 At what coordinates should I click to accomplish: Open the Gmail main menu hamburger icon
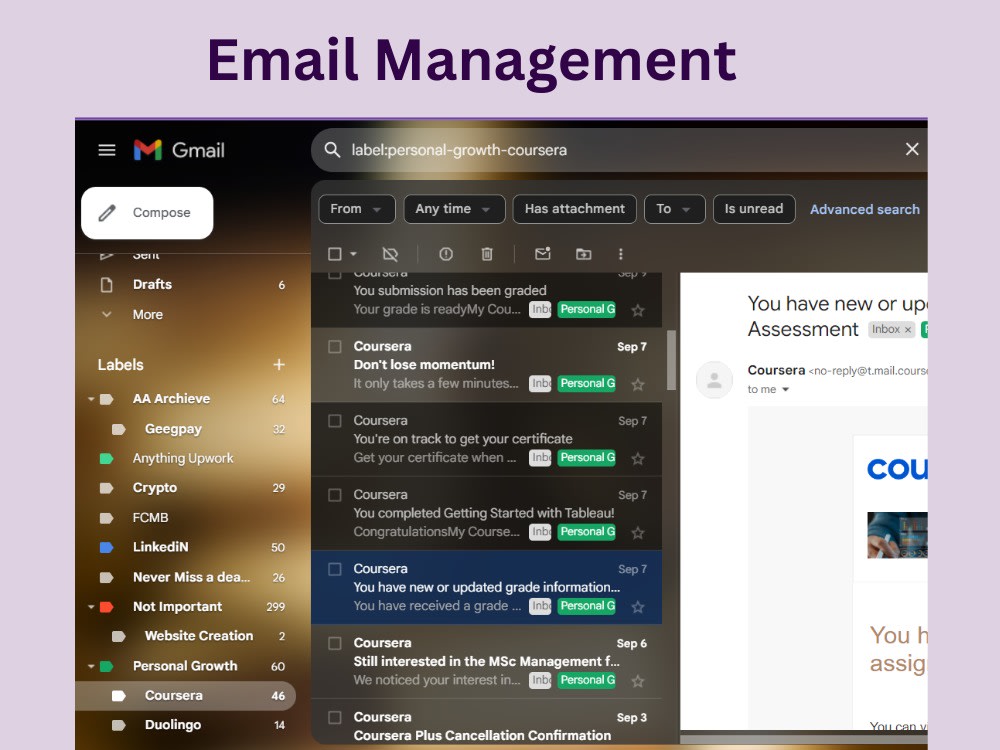[107, 150]
